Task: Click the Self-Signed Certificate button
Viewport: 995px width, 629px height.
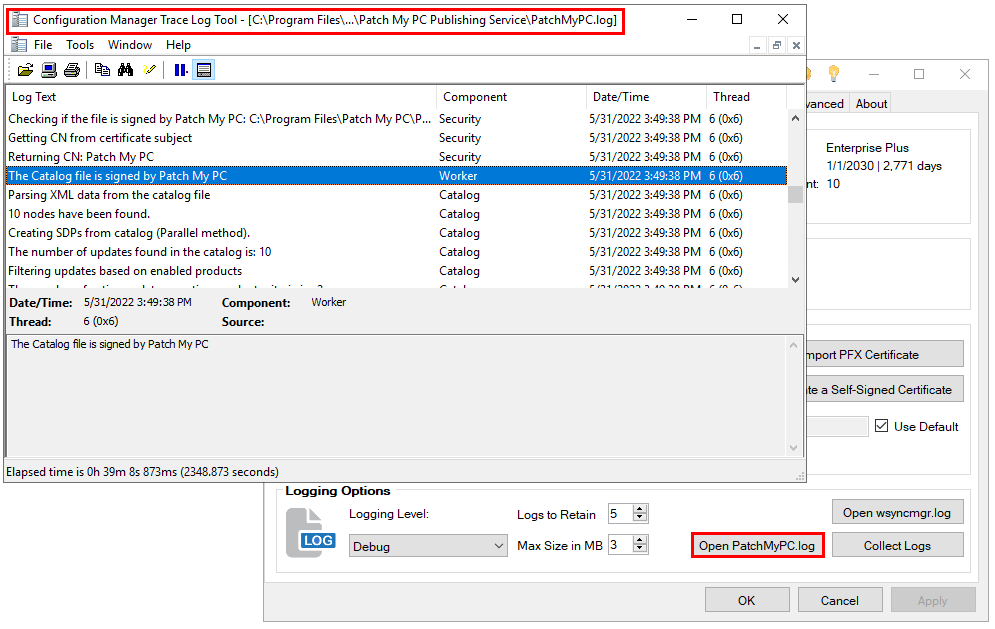Action: 885,389
